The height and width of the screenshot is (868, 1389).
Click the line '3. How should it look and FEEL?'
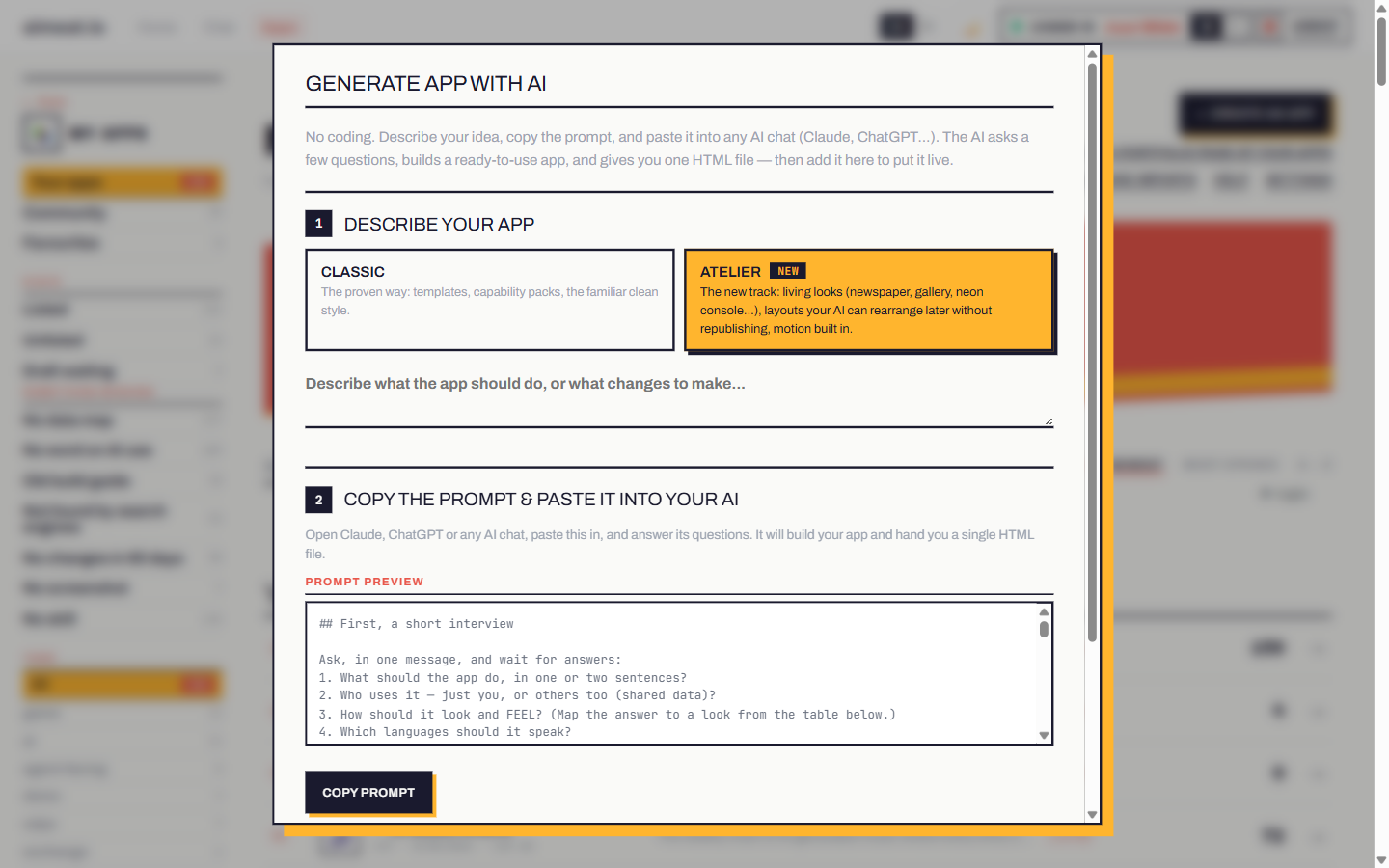tap(608, 715)
